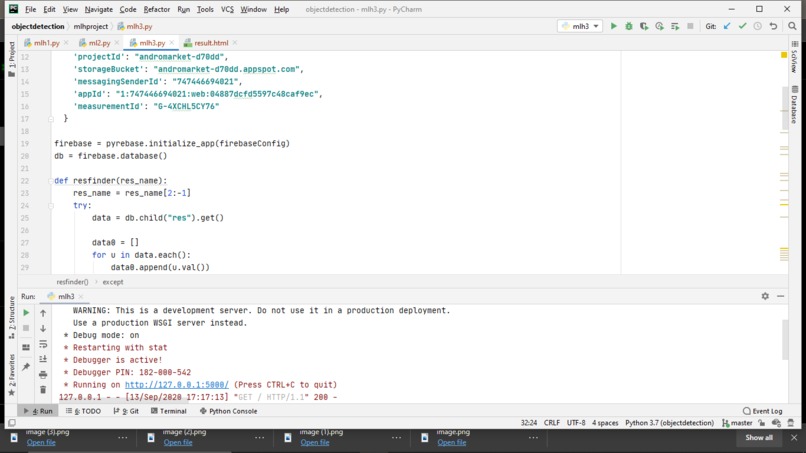The height and width of the screenshot is (453, 806).
Task: Click the editor vertical scrollbar
Action: [784, 108]
